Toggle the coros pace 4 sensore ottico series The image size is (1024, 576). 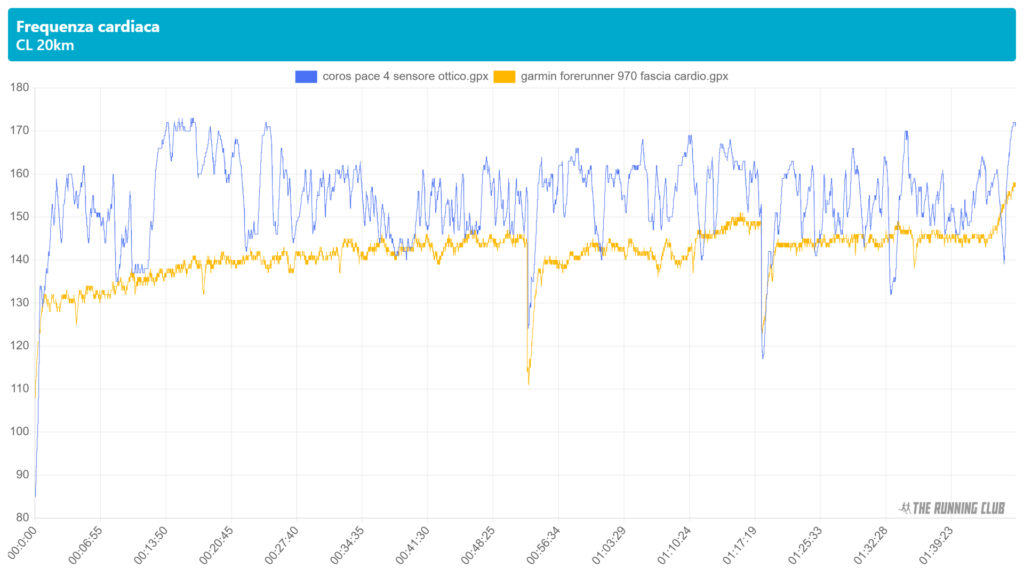coord(404,76)
